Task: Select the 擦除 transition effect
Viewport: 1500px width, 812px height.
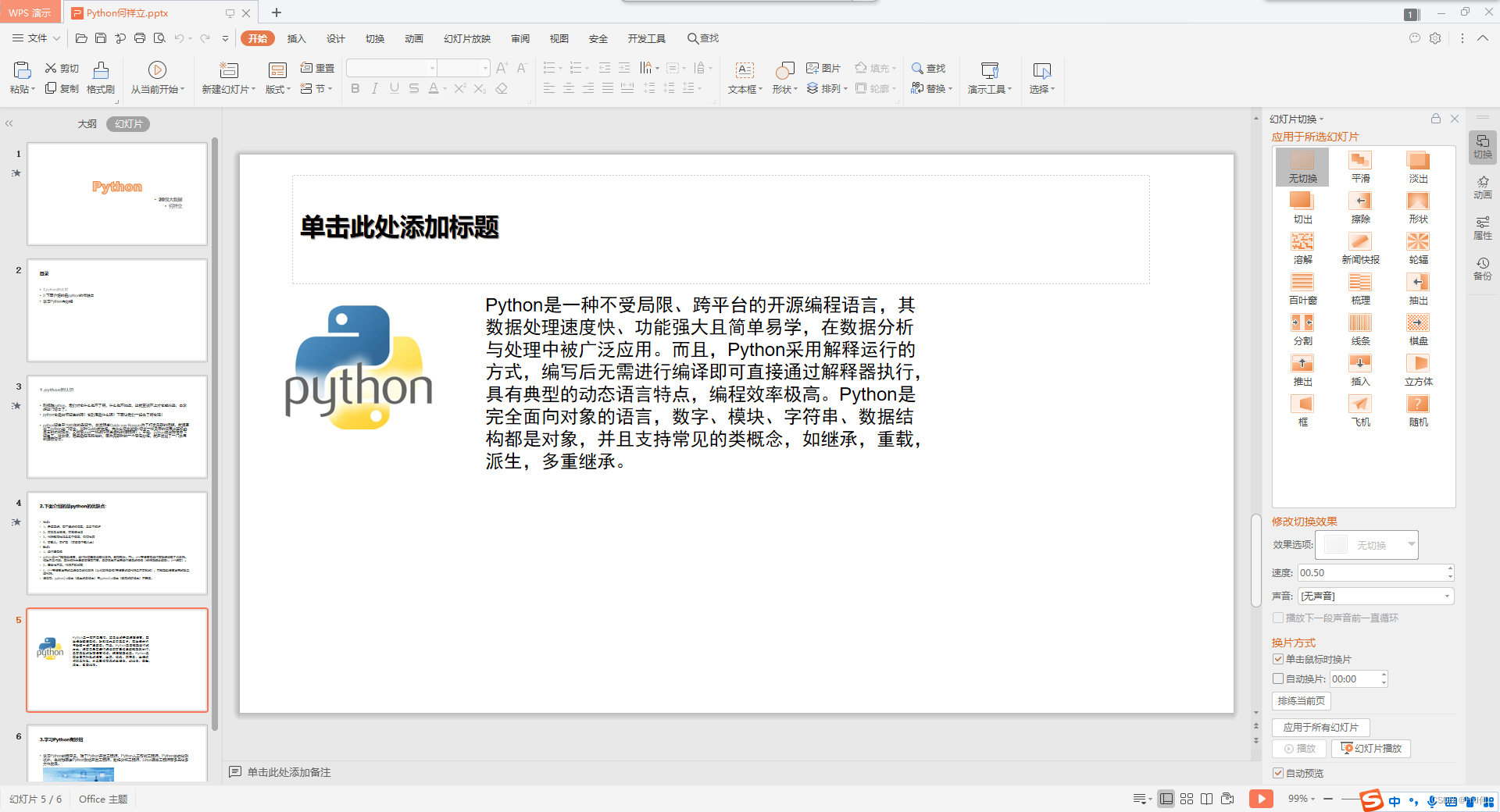Action: [1360, 208]
